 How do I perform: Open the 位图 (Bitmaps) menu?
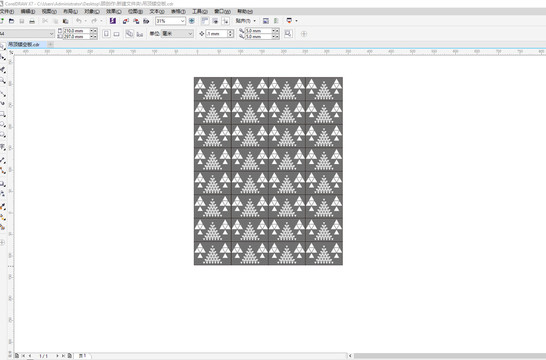(x=135, y=11)
